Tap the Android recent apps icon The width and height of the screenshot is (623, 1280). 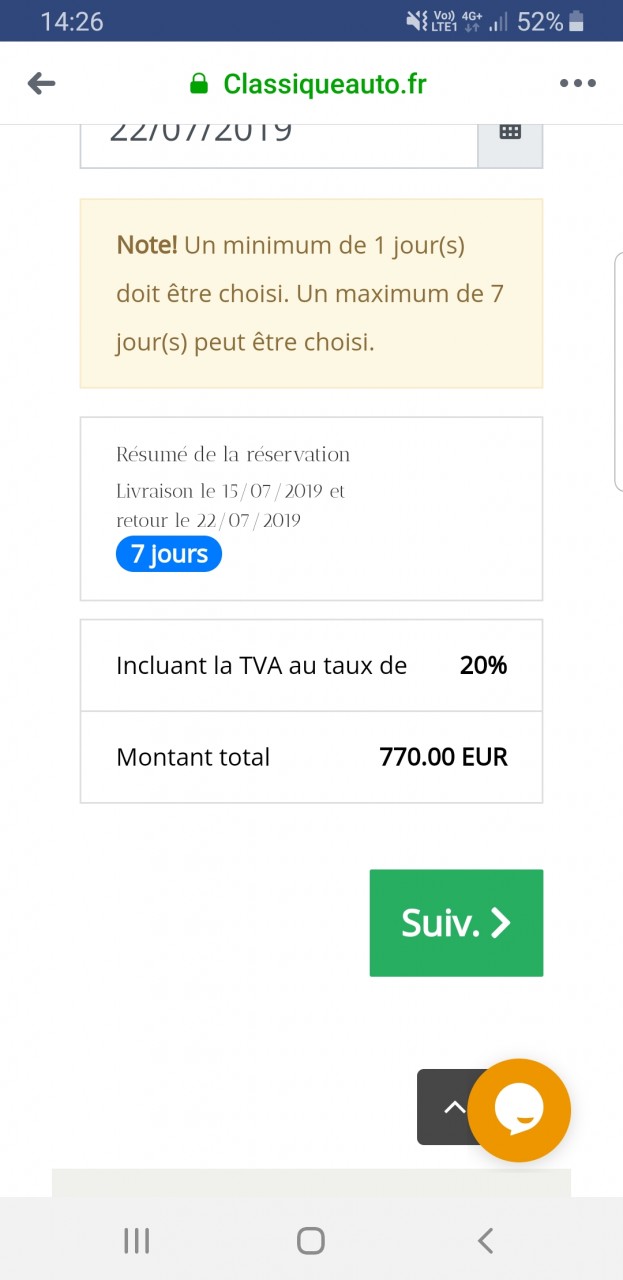[136, 1241]
